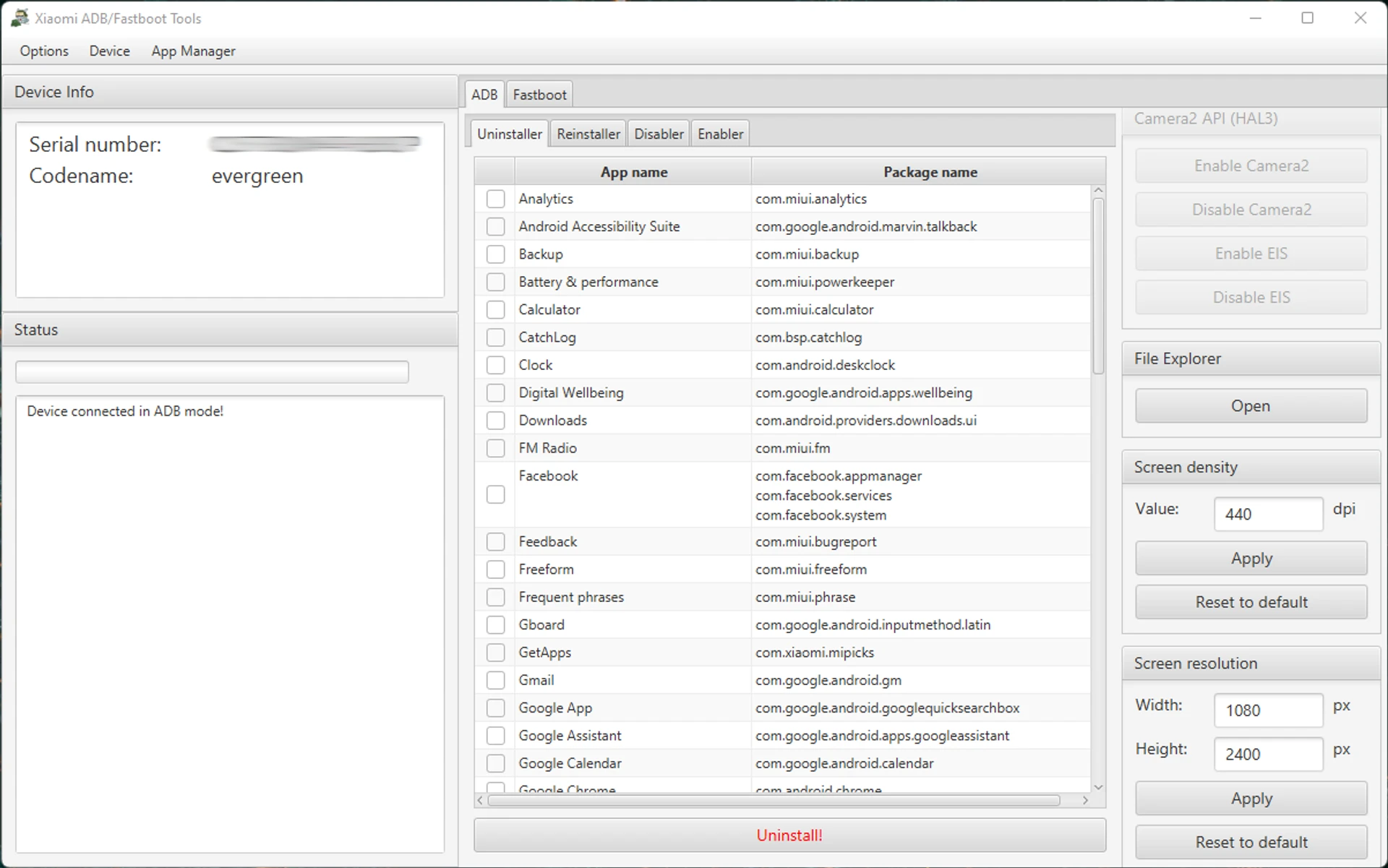This screenshot has height=868, width=1388.
Task: Mark the FM Radio checkbox
Action: [495, 448]
